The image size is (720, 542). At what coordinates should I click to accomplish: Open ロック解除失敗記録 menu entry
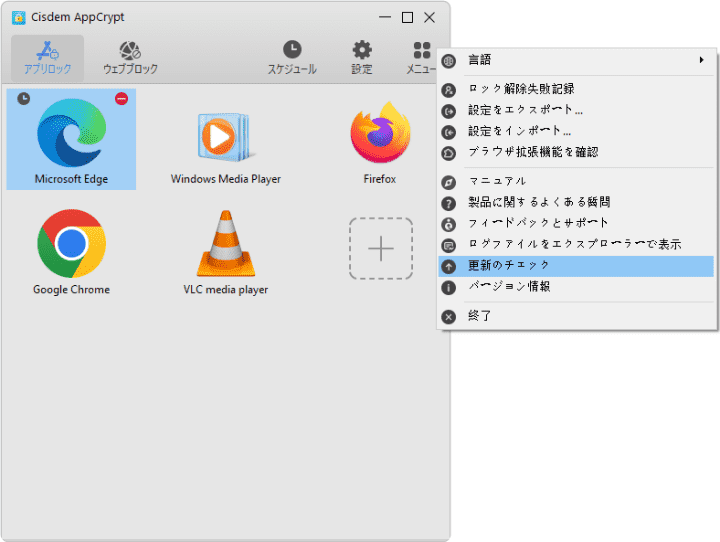576,89
